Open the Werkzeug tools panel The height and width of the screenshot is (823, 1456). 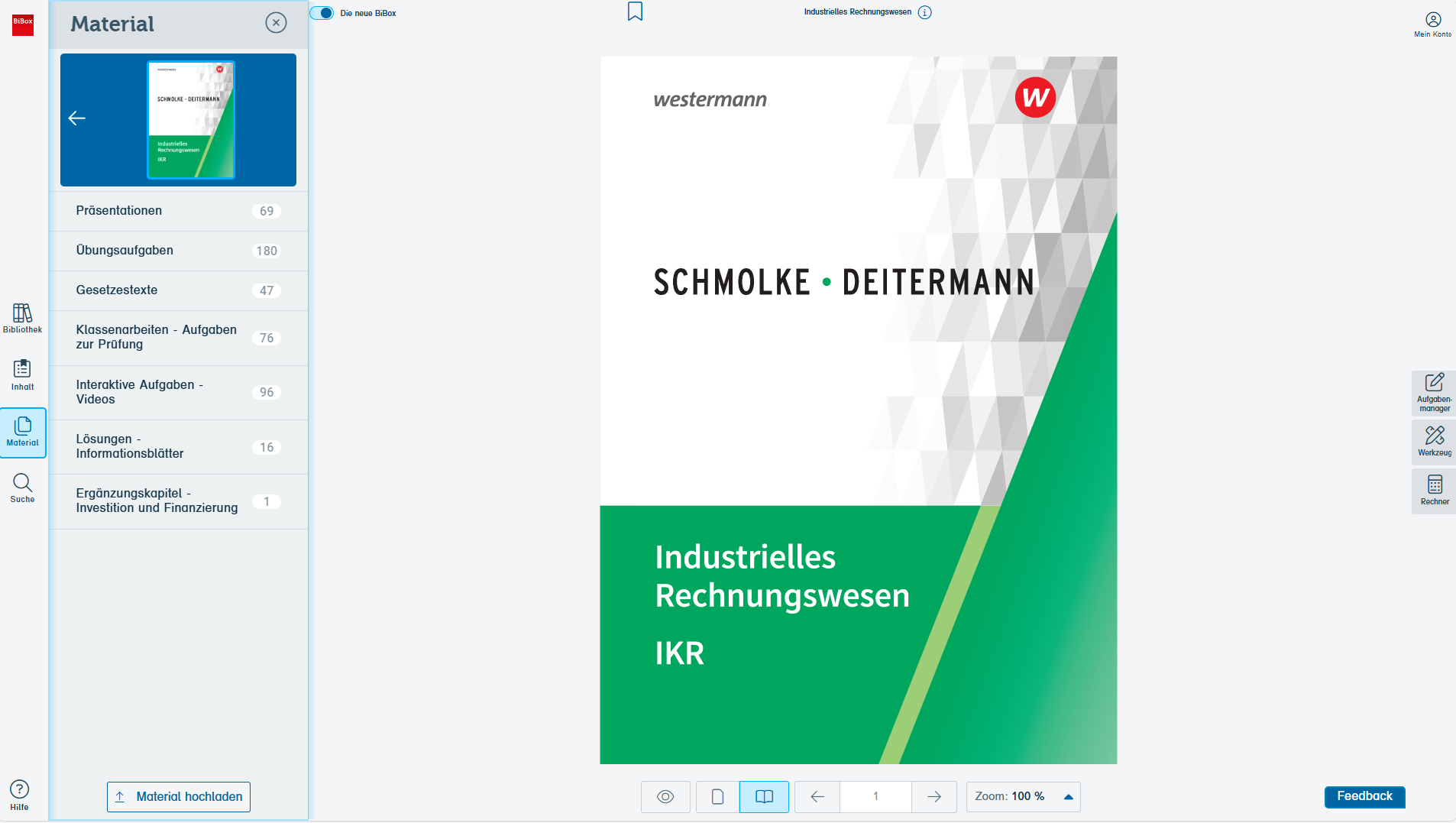point(1434,441)
